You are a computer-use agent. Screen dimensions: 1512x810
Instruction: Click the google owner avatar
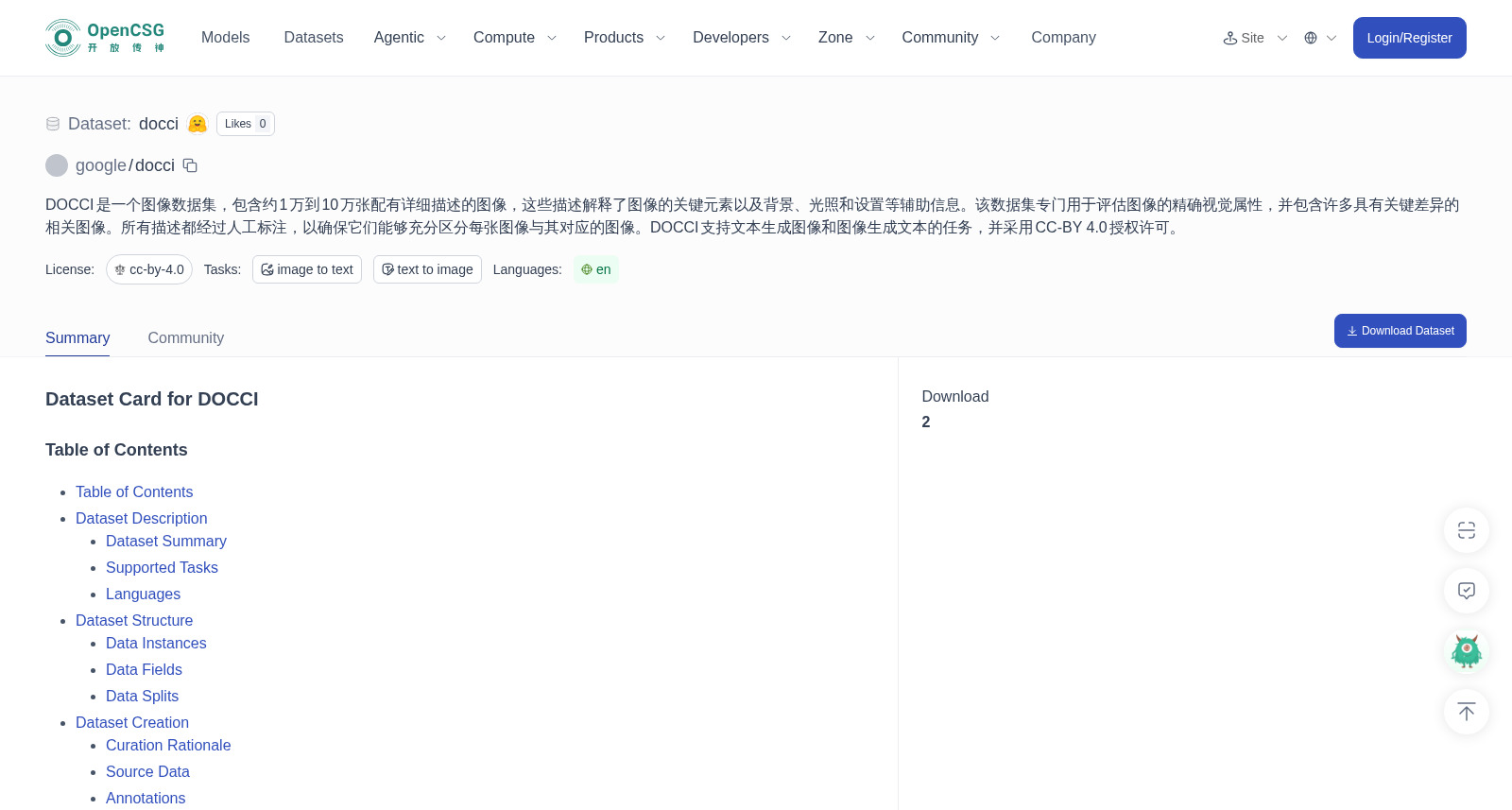click(57, 165)
